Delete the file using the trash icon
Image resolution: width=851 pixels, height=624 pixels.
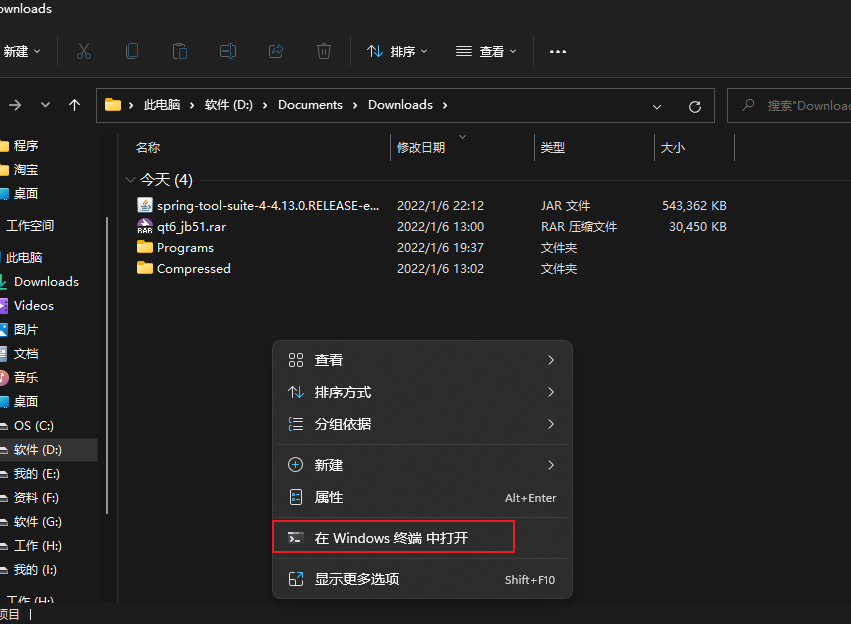tap(324, 51)
